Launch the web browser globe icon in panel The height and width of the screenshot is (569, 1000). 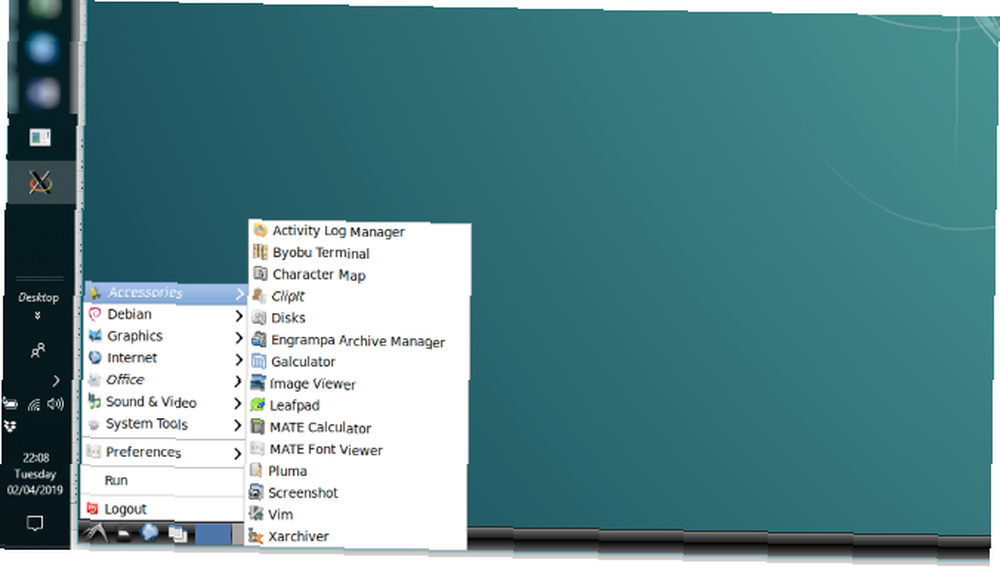pyautogui.click(x=149, y=533)
